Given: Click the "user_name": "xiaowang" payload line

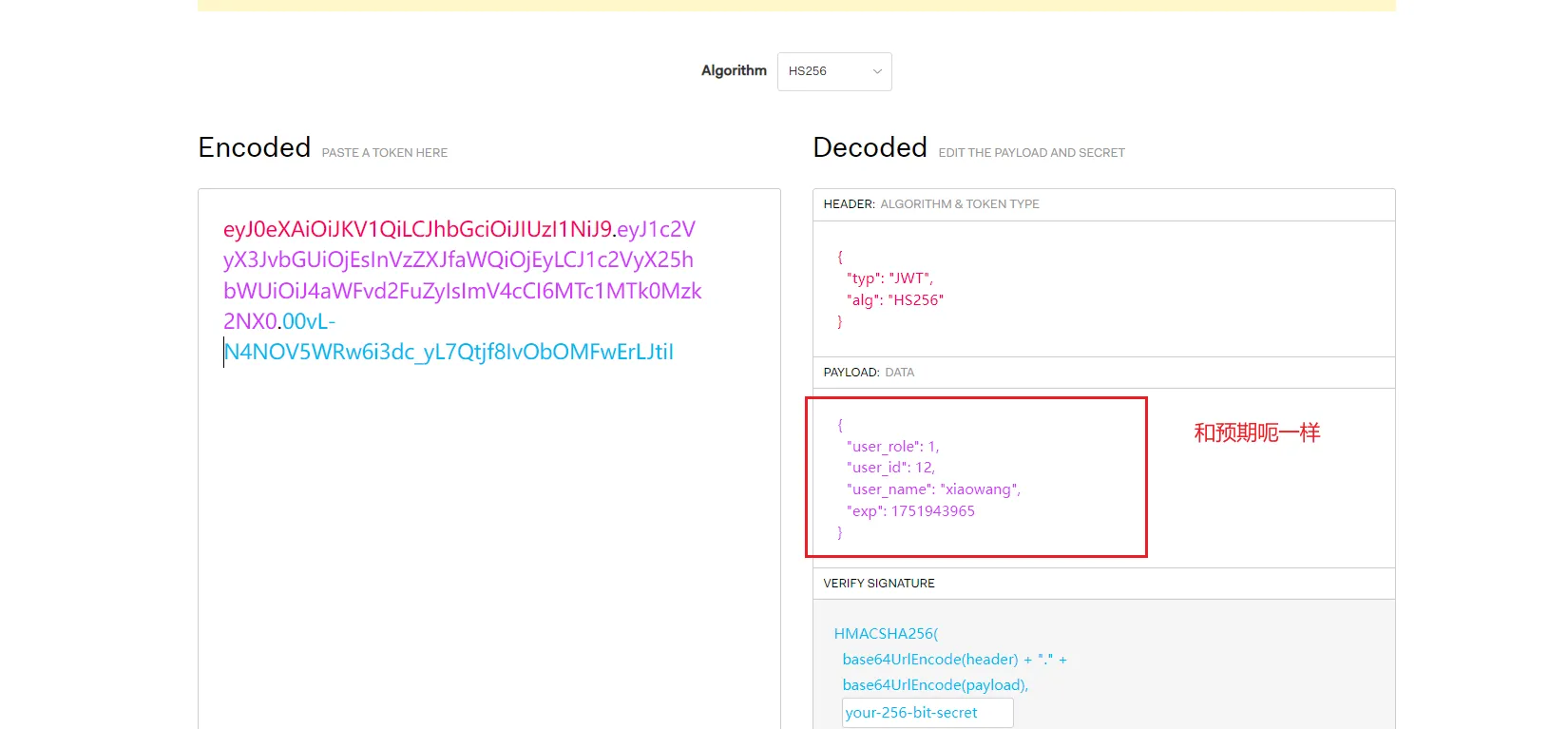Looking at the screenshot, I should [932, 489].
